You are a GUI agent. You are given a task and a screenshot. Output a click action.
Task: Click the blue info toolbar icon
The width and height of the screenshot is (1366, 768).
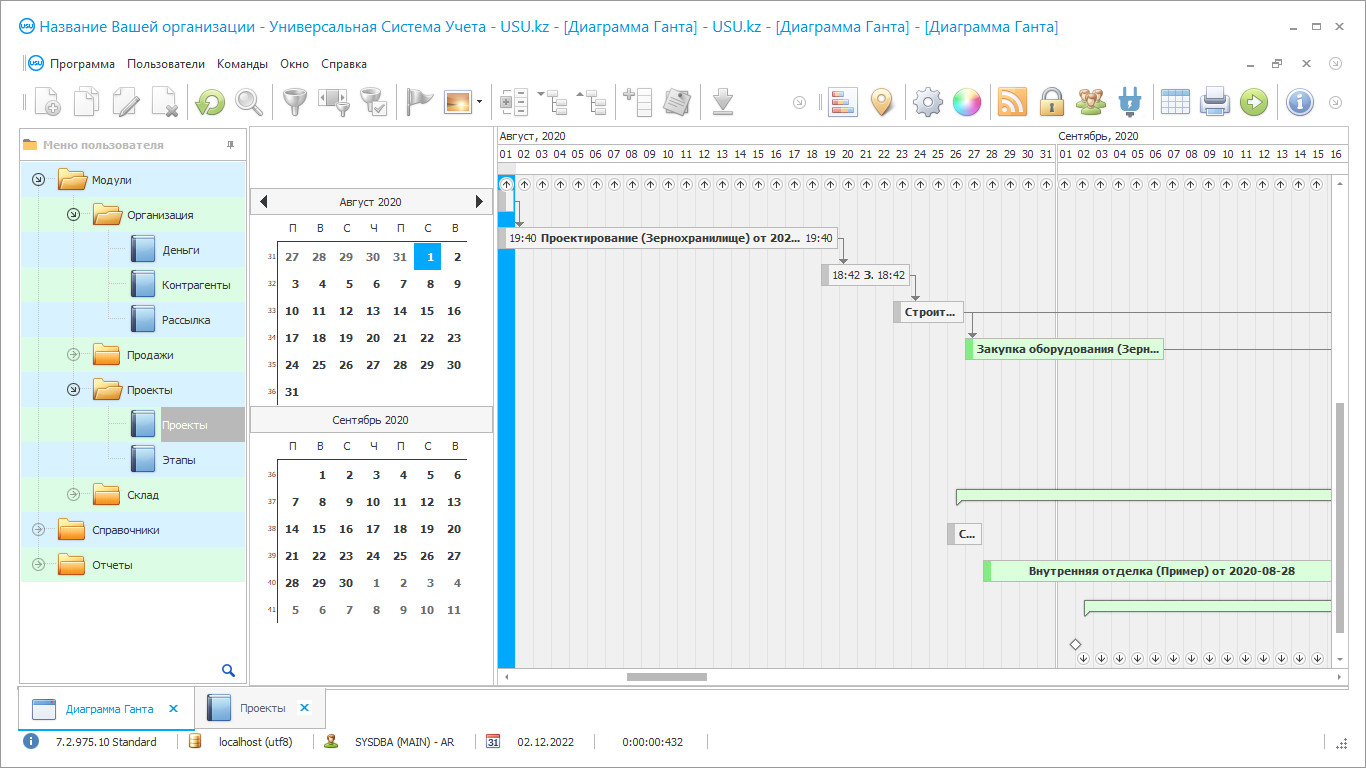[x=1299, y=101]
